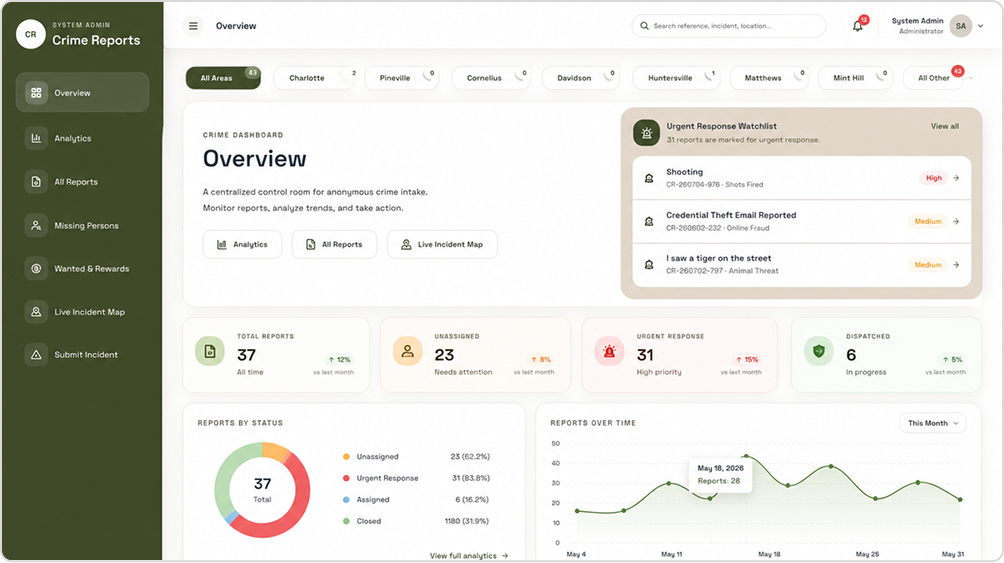Open the notifications bell icon

coord(857,26)
